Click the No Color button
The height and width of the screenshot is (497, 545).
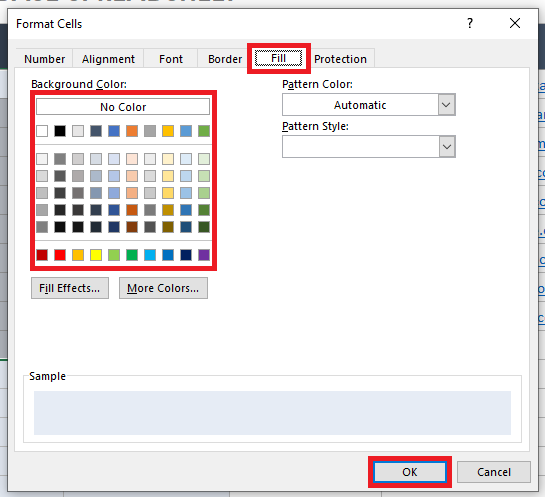pyautogui.click(x=123, y=107)
